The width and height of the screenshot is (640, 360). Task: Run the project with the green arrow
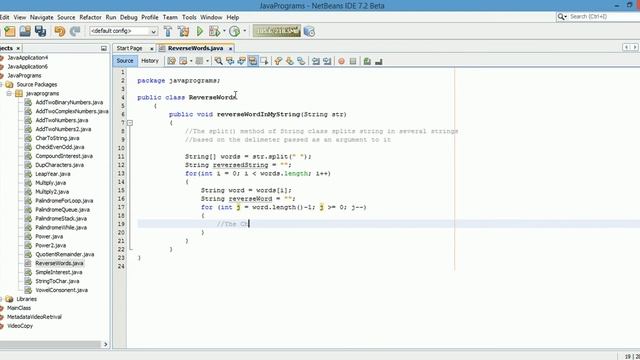(x=200, y=31)
